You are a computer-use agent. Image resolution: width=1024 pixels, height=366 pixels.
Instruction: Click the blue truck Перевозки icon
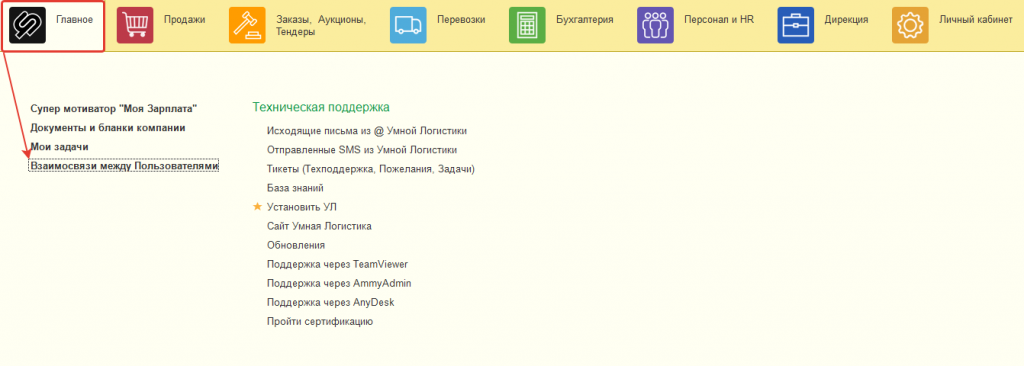coord(408,25)
